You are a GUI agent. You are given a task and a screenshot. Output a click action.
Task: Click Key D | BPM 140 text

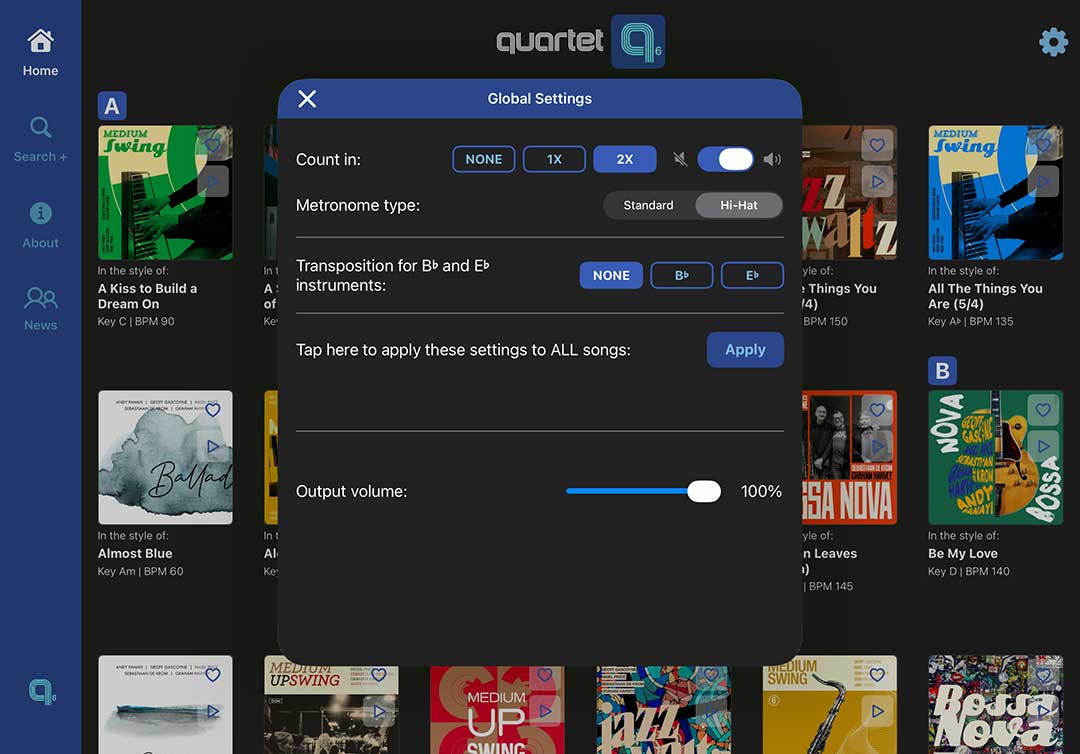pos(968,572)
